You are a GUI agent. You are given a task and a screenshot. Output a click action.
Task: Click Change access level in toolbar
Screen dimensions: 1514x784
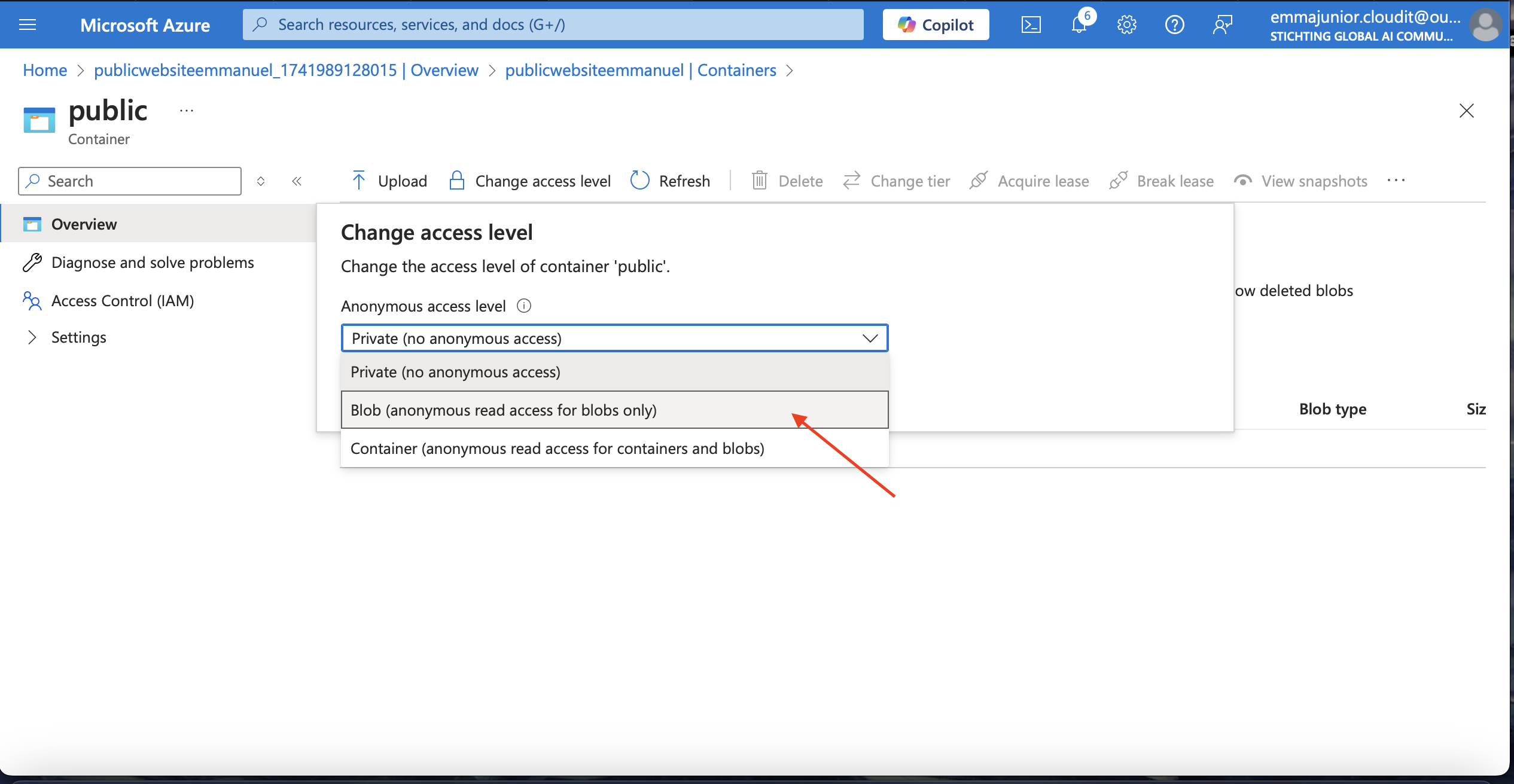530,181
